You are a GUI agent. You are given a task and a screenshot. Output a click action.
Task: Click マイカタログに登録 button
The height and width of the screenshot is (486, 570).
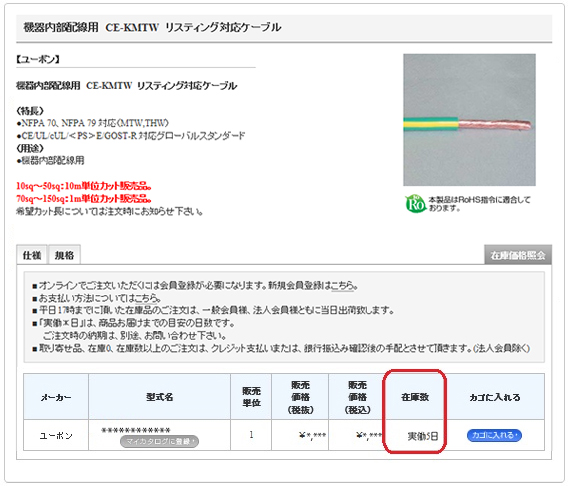tap(159, 441)
